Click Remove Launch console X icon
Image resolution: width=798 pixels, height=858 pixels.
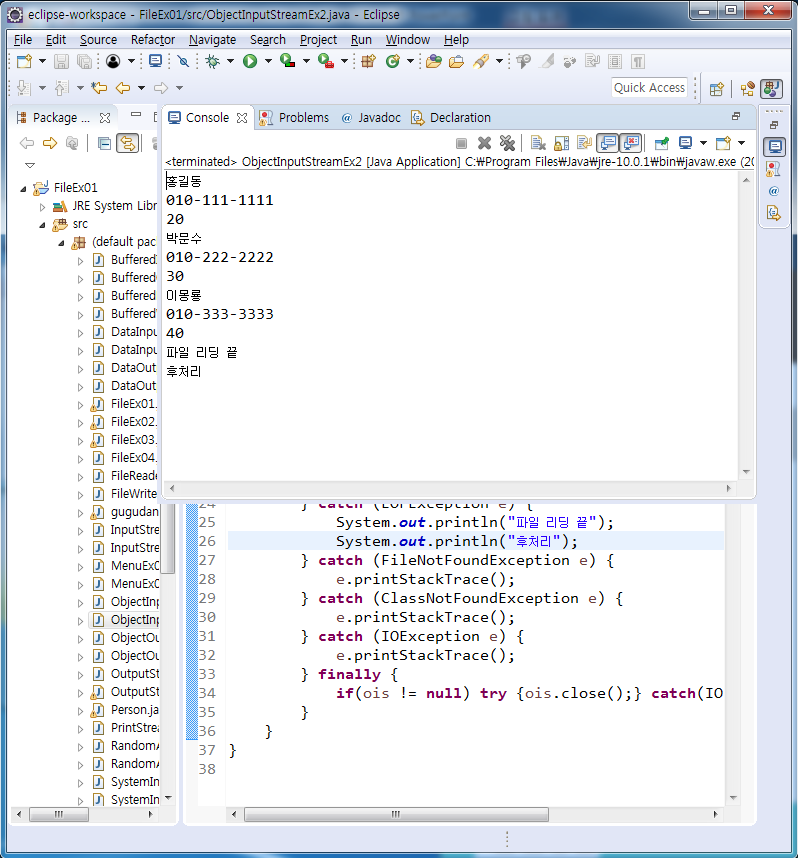484,143
